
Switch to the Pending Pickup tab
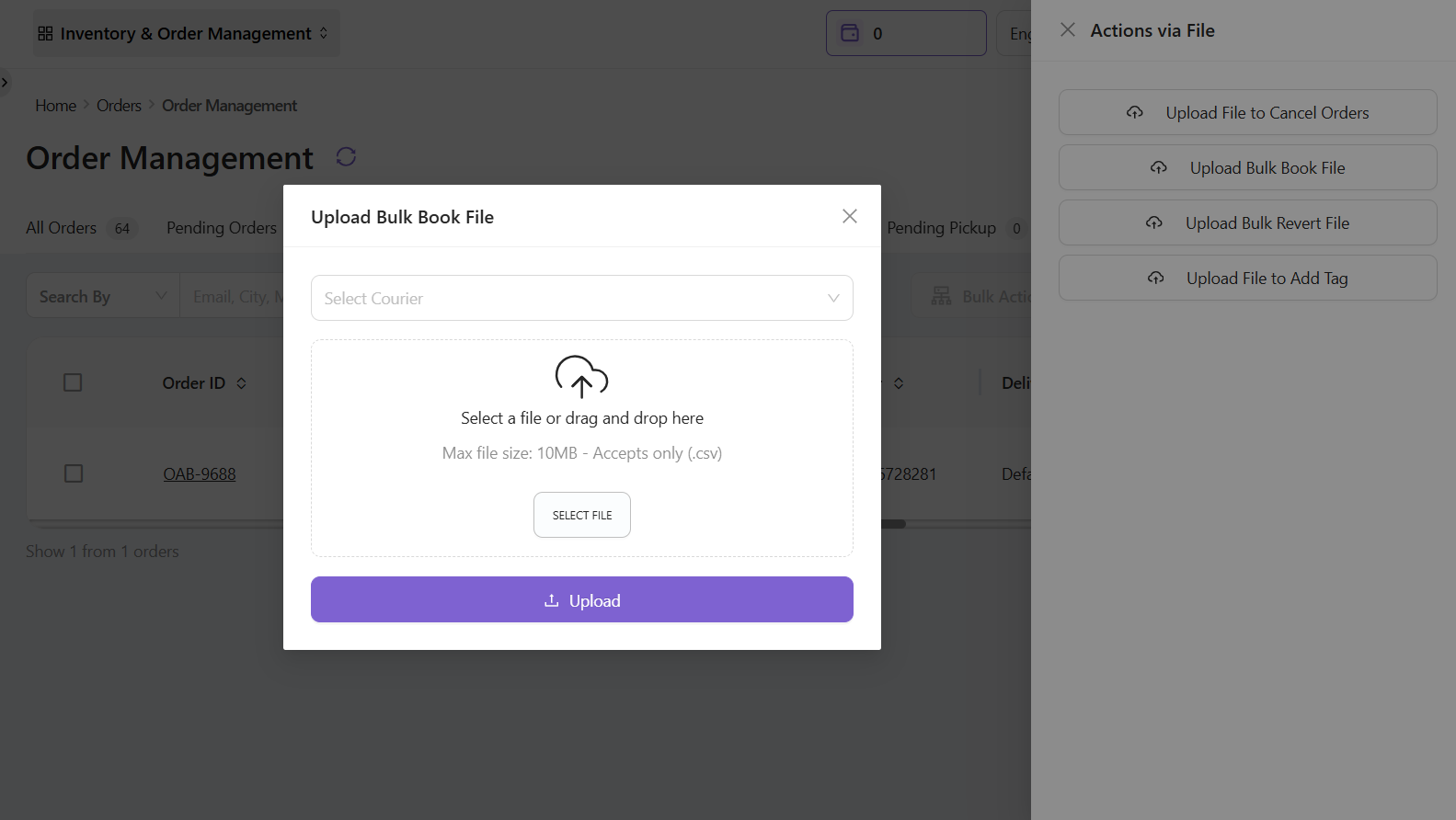pos(941,228)
